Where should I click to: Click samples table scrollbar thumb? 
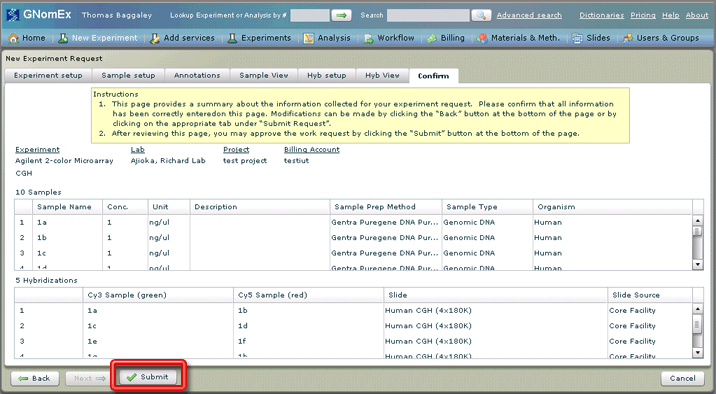(697, 231)
